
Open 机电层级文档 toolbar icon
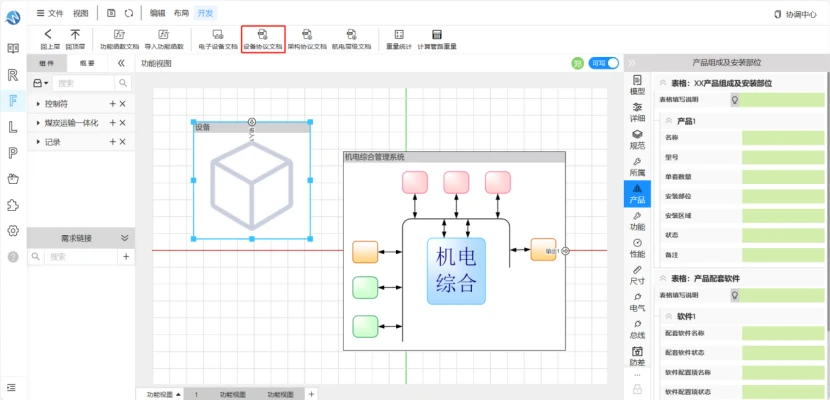[351, 34]
